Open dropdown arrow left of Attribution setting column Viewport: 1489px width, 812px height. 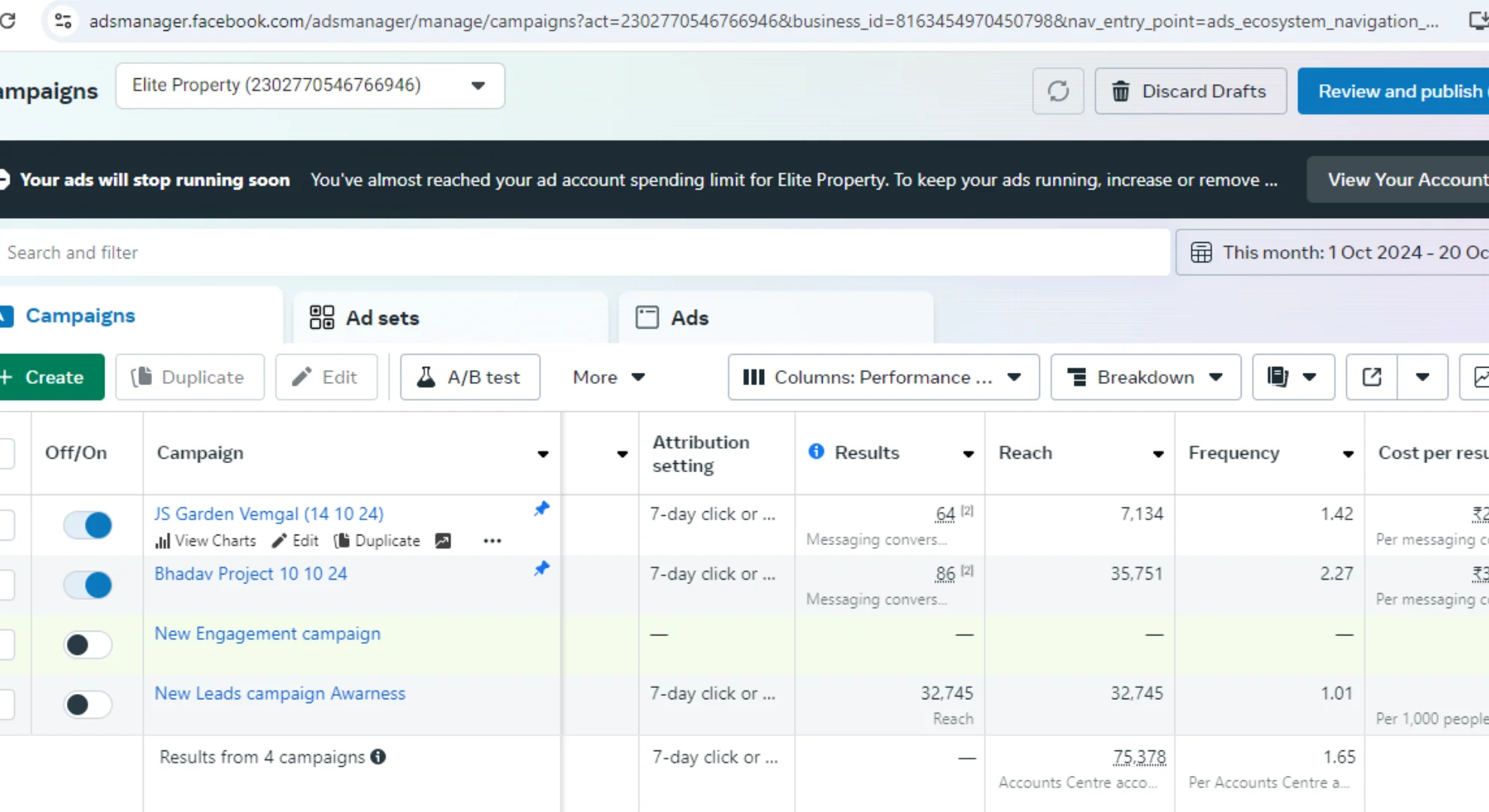tap(622, 453)
